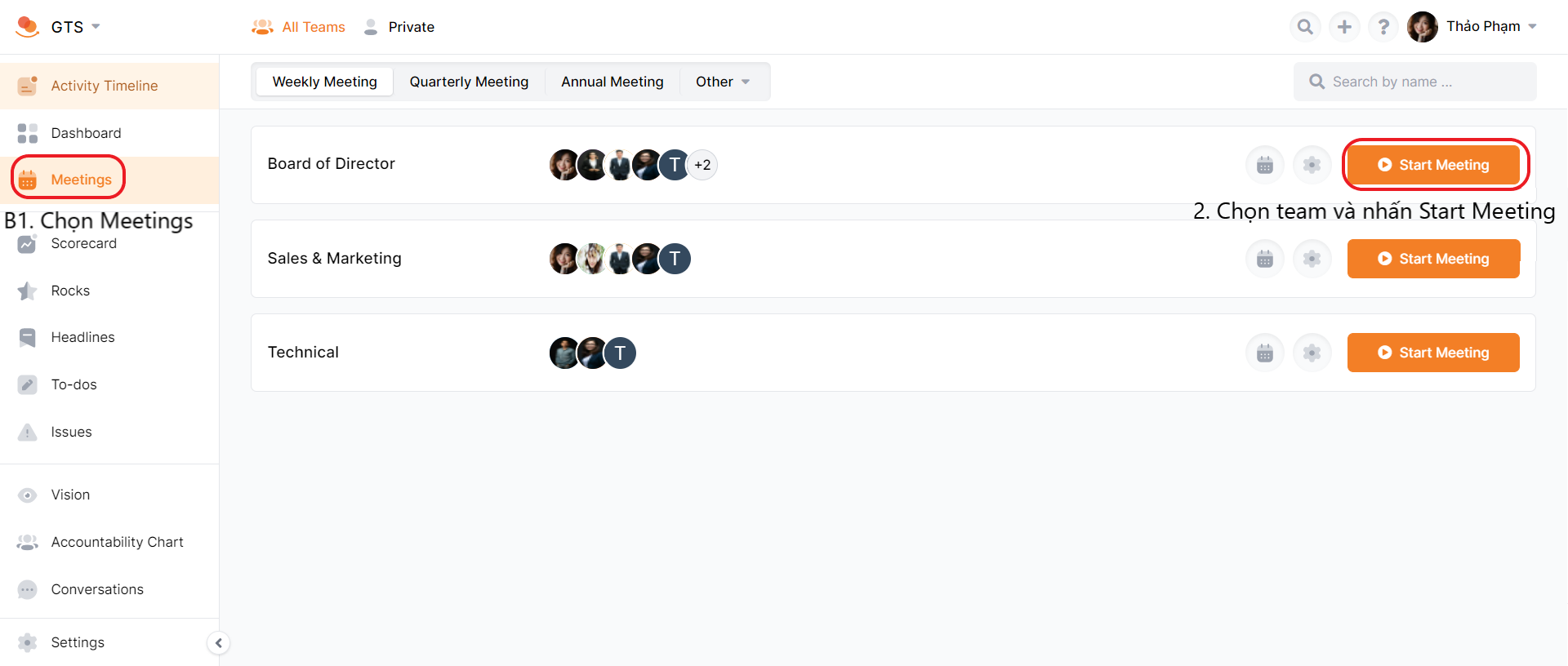Start the Technical team meeting
This screenshot has width=1568, height=666.
[x=1433, y=353]
